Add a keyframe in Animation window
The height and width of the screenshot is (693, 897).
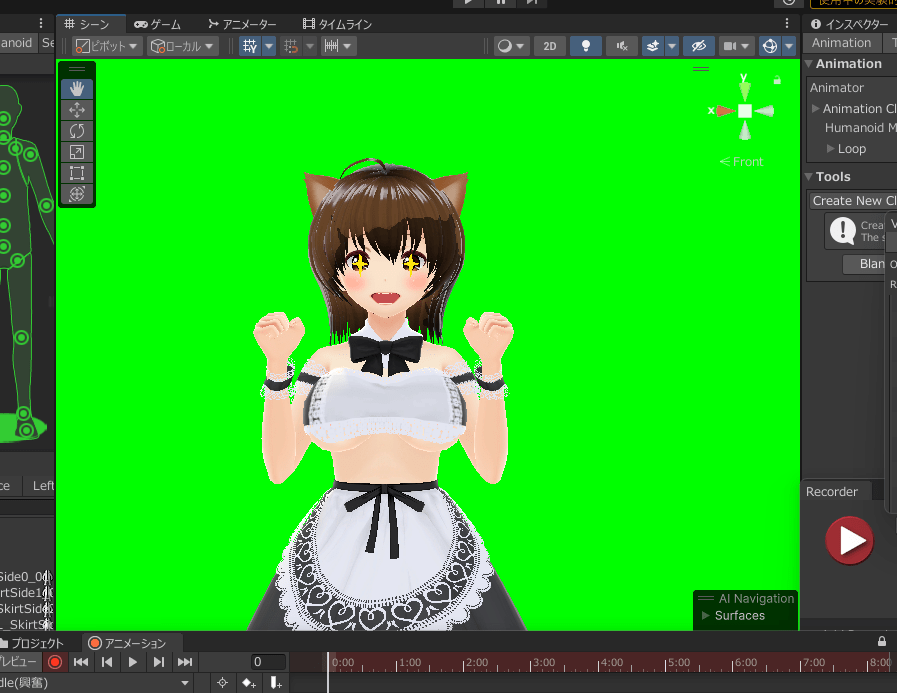pyautogui.click(x=249, y=683)
